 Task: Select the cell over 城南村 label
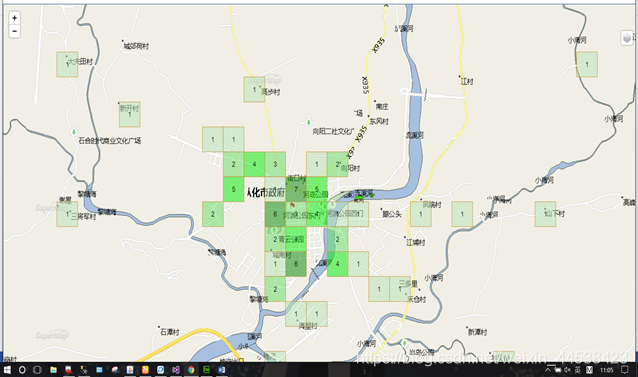pyautogui.click(x=275, y=264)
